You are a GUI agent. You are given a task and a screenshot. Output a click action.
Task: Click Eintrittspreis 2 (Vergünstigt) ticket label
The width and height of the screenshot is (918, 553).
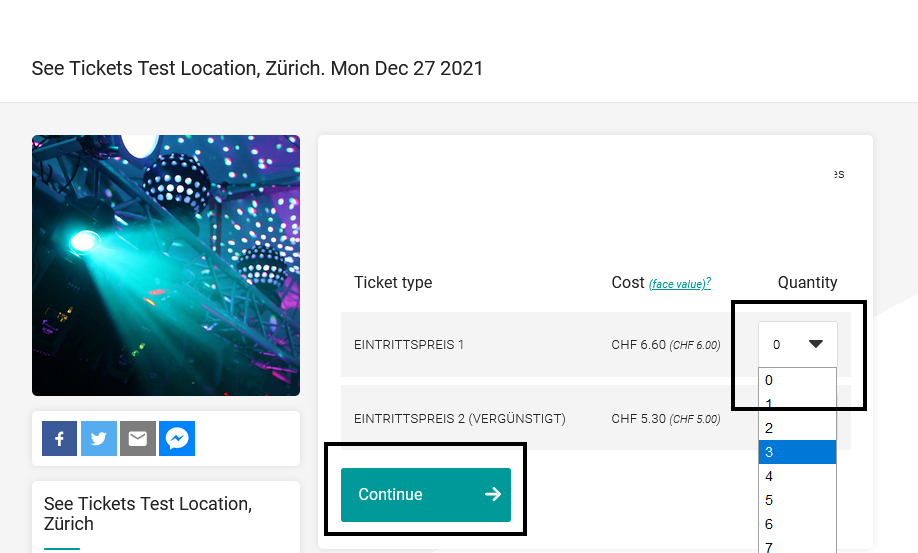pos(460,419)
